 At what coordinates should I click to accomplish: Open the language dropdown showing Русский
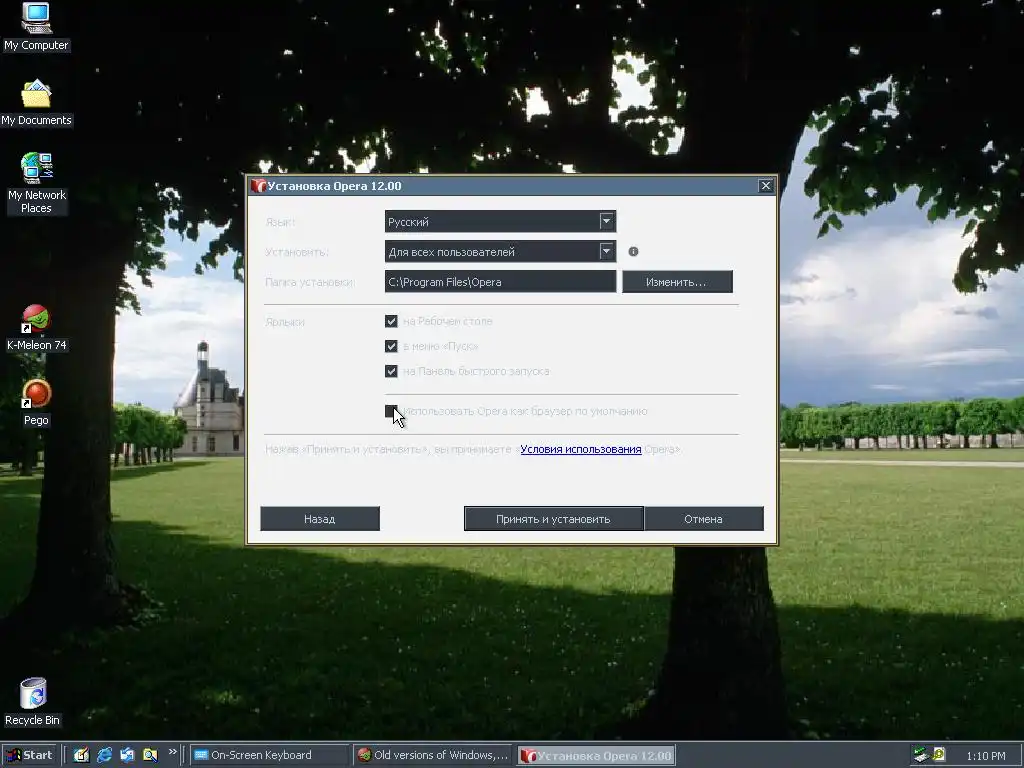(500, 221)
